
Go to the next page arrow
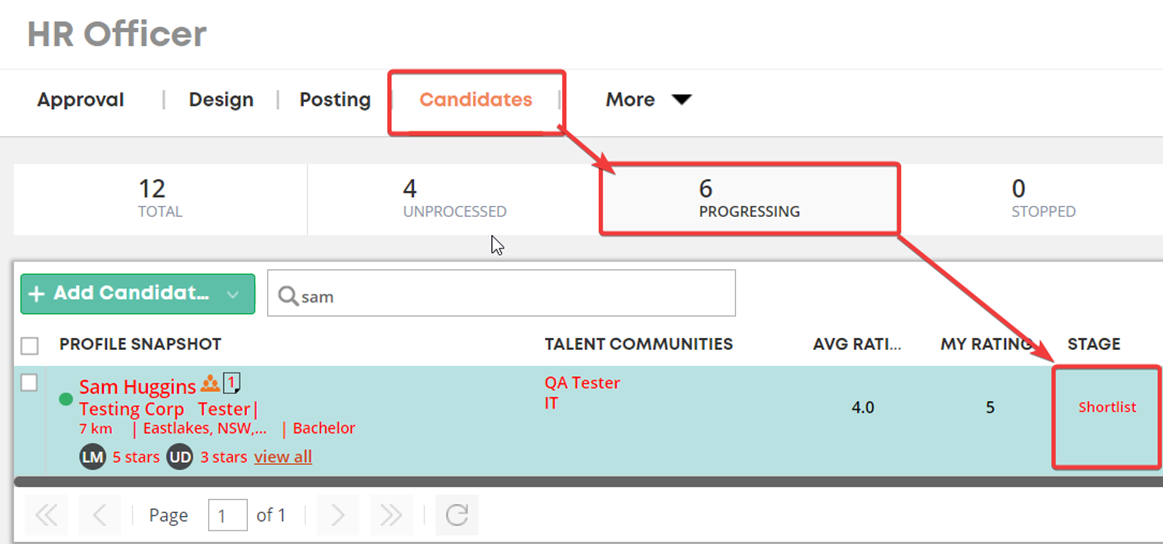(337, 515)
